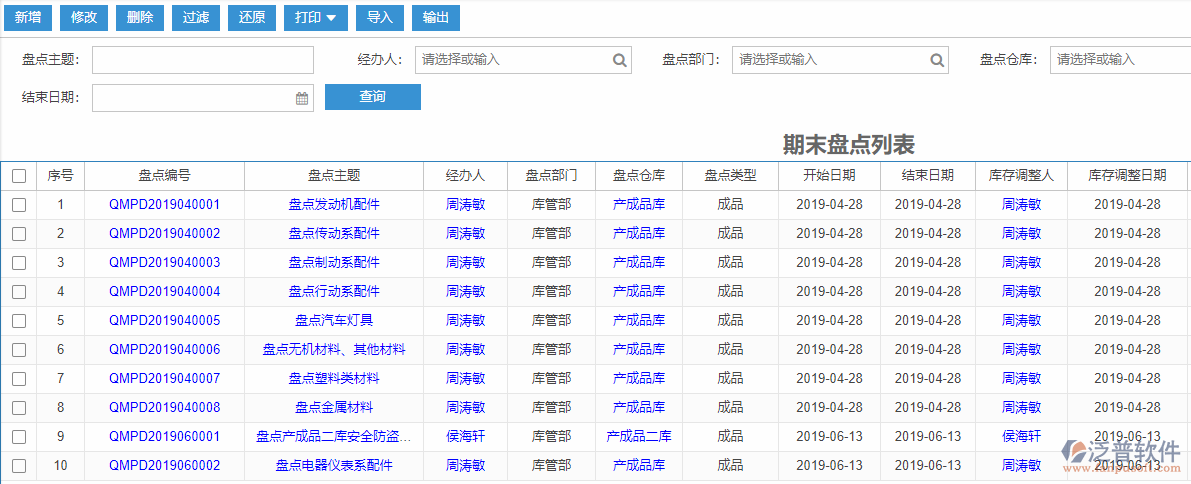
Task: Tick the checkbox for row 10
Action: [x=19, y=466]
